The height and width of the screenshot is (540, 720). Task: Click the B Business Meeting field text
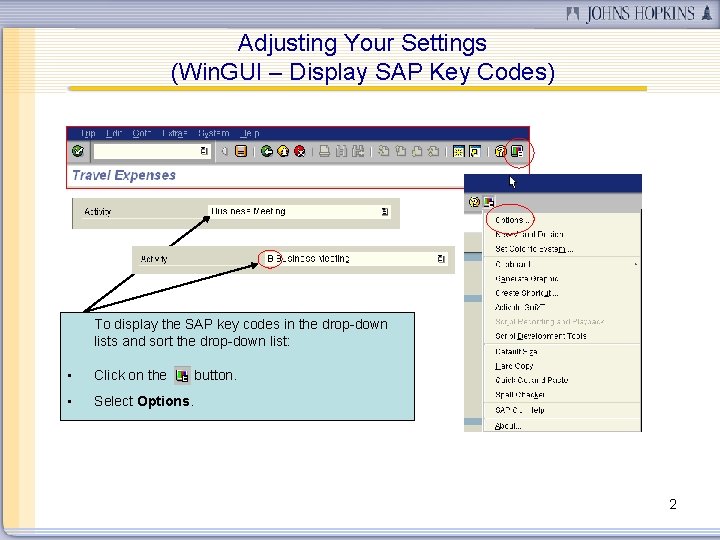tap(309, 259)
